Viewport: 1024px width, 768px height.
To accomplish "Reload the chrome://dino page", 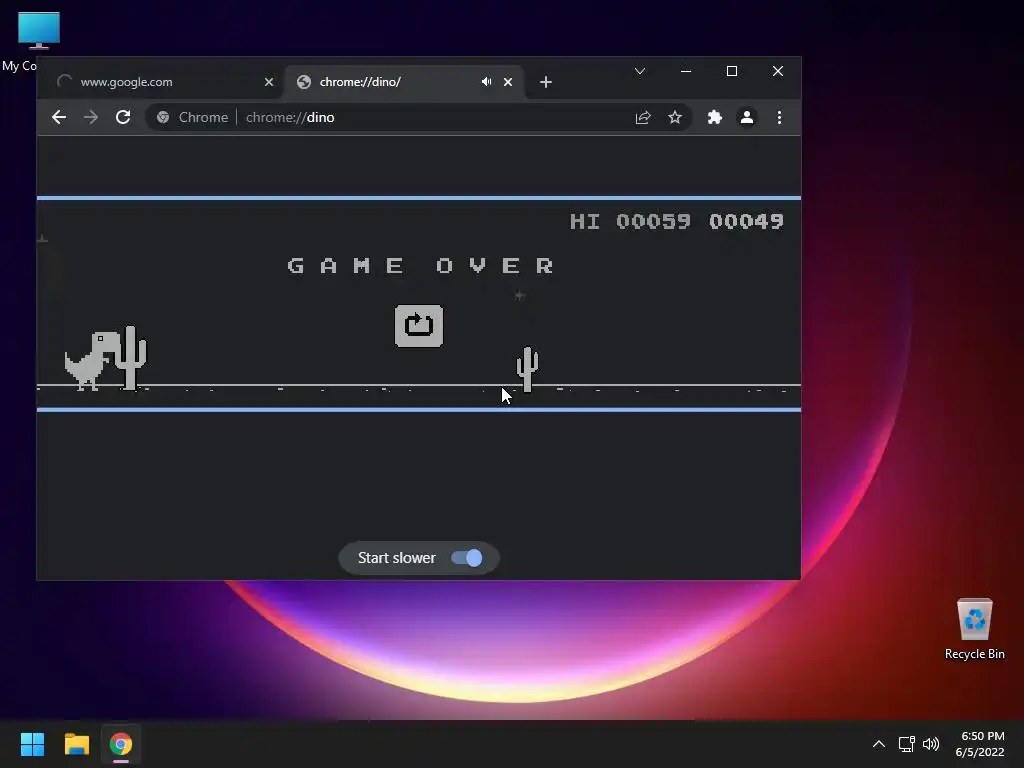I will [123, 117].
